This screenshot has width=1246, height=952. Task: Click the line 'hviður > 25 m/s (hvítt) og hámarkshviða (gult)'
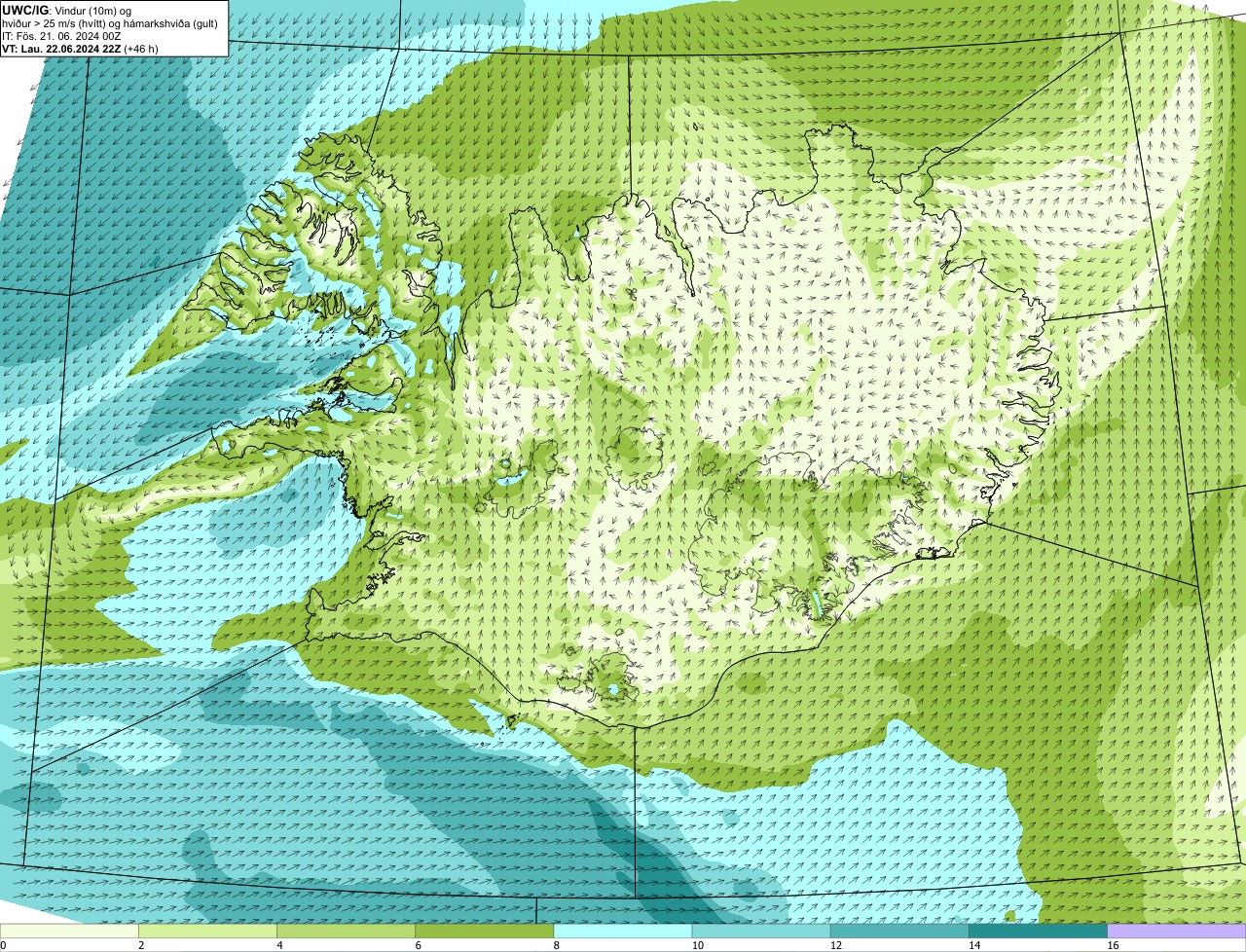[110, 23]
